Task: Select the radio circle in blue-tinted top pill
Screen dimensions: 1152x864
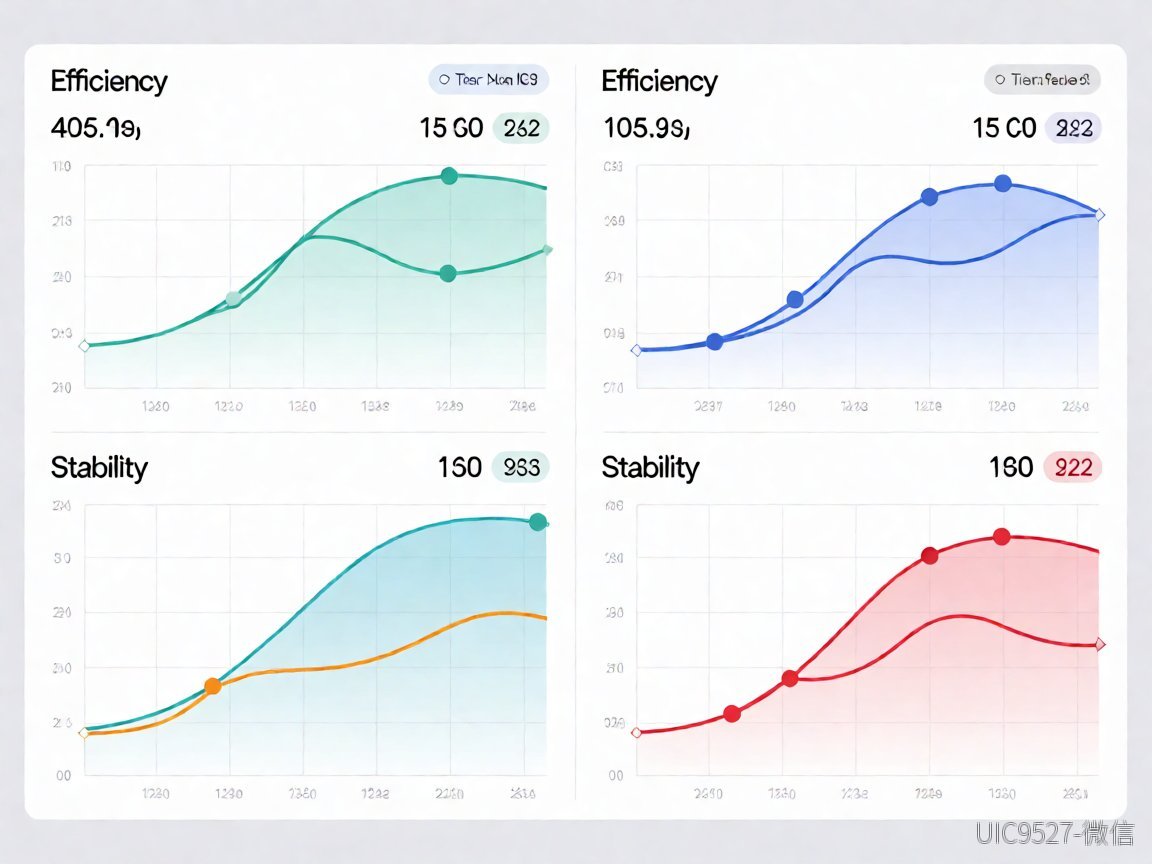Action: pos(444,79)
